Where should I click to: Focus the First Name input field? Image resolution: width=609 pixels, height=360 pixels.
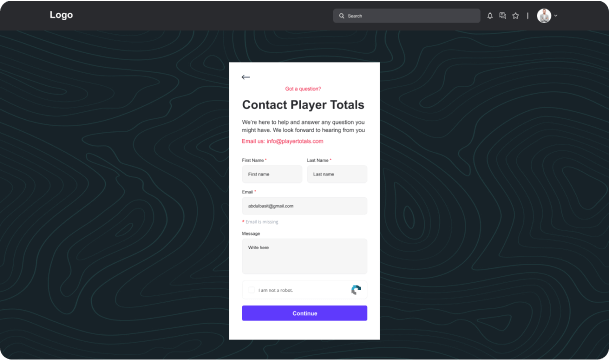point(272,174)
